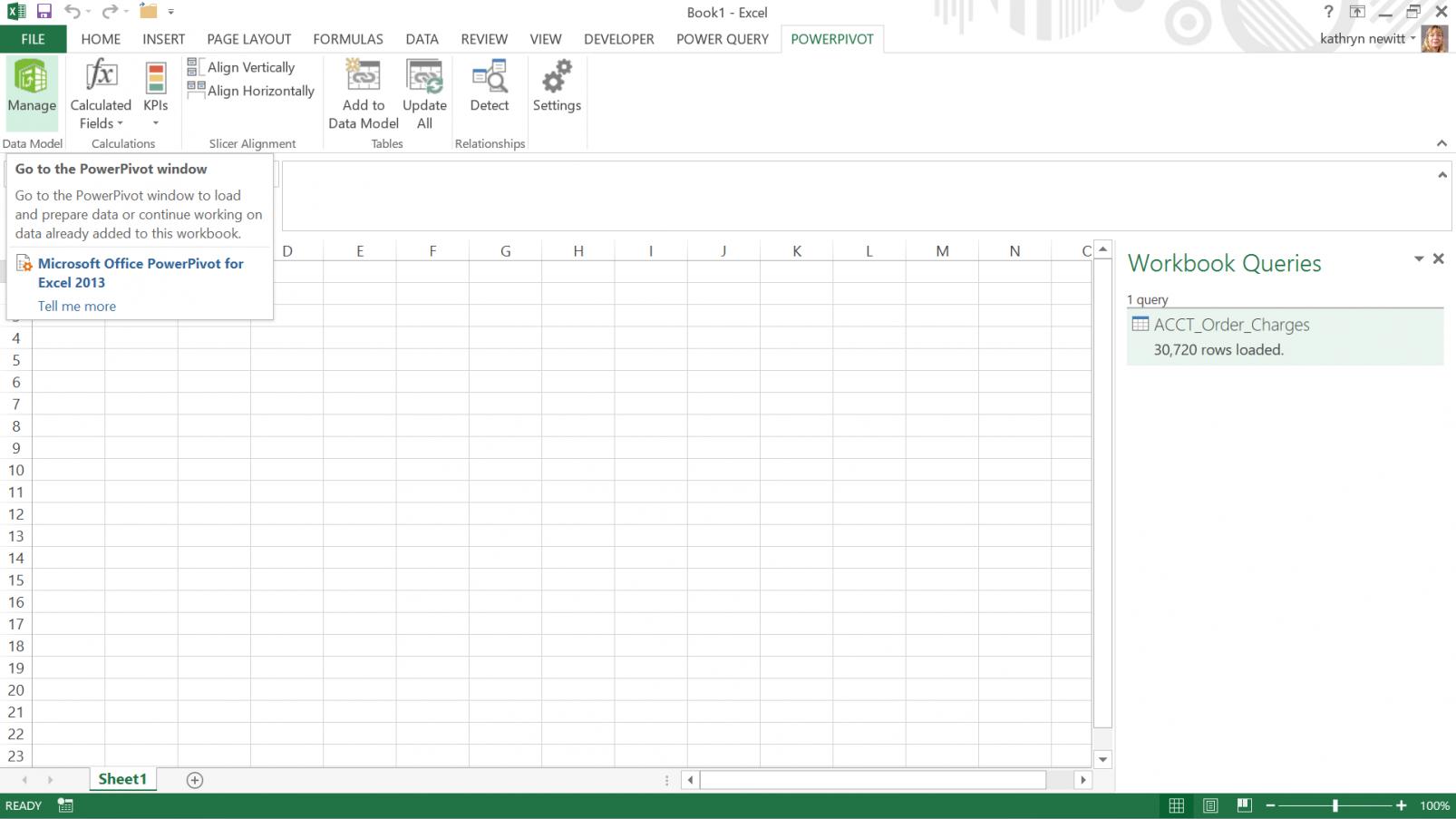The height and width of the screenshot is (819, 1456).
Task: Select row header 17
Action: point(15,624)
